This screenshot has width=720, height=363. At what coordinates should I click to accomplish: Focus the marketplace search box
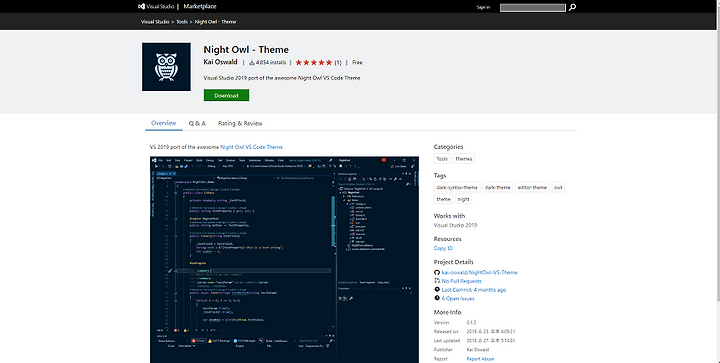click(533, 7)
